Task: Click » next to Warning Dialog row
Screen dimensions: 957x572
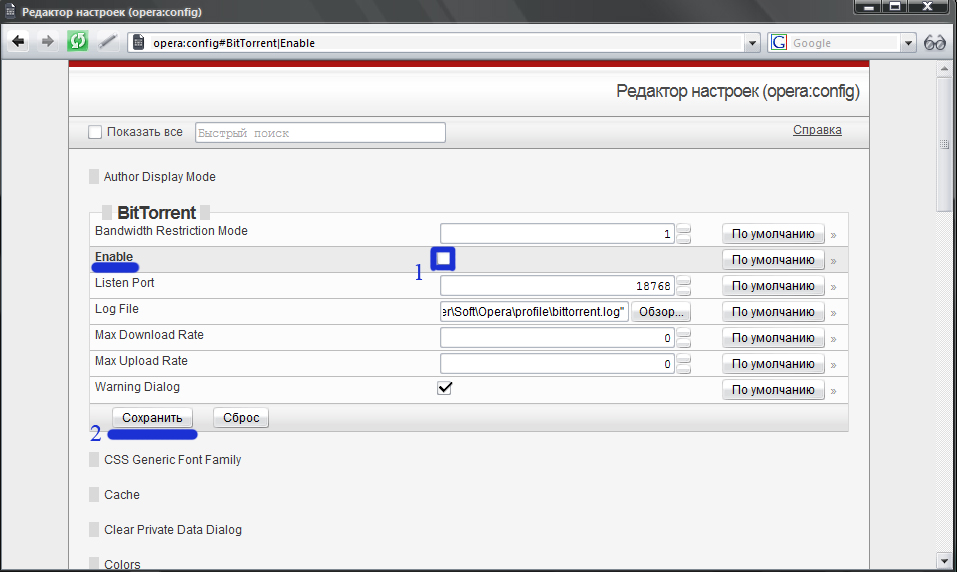Action: 833,391
